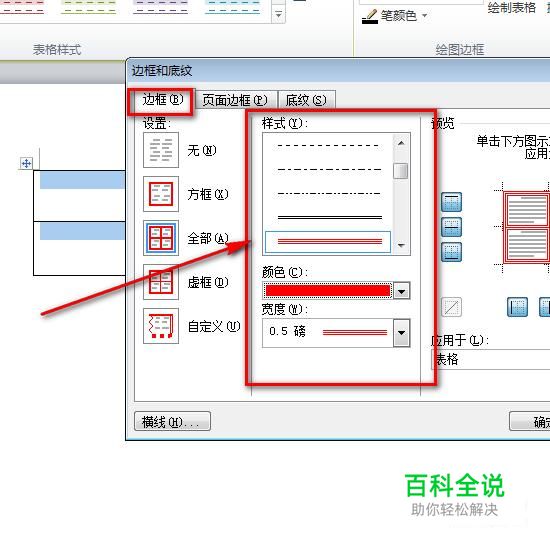
Task: Click the red color swatch field
Action: [x=328, y=291]
